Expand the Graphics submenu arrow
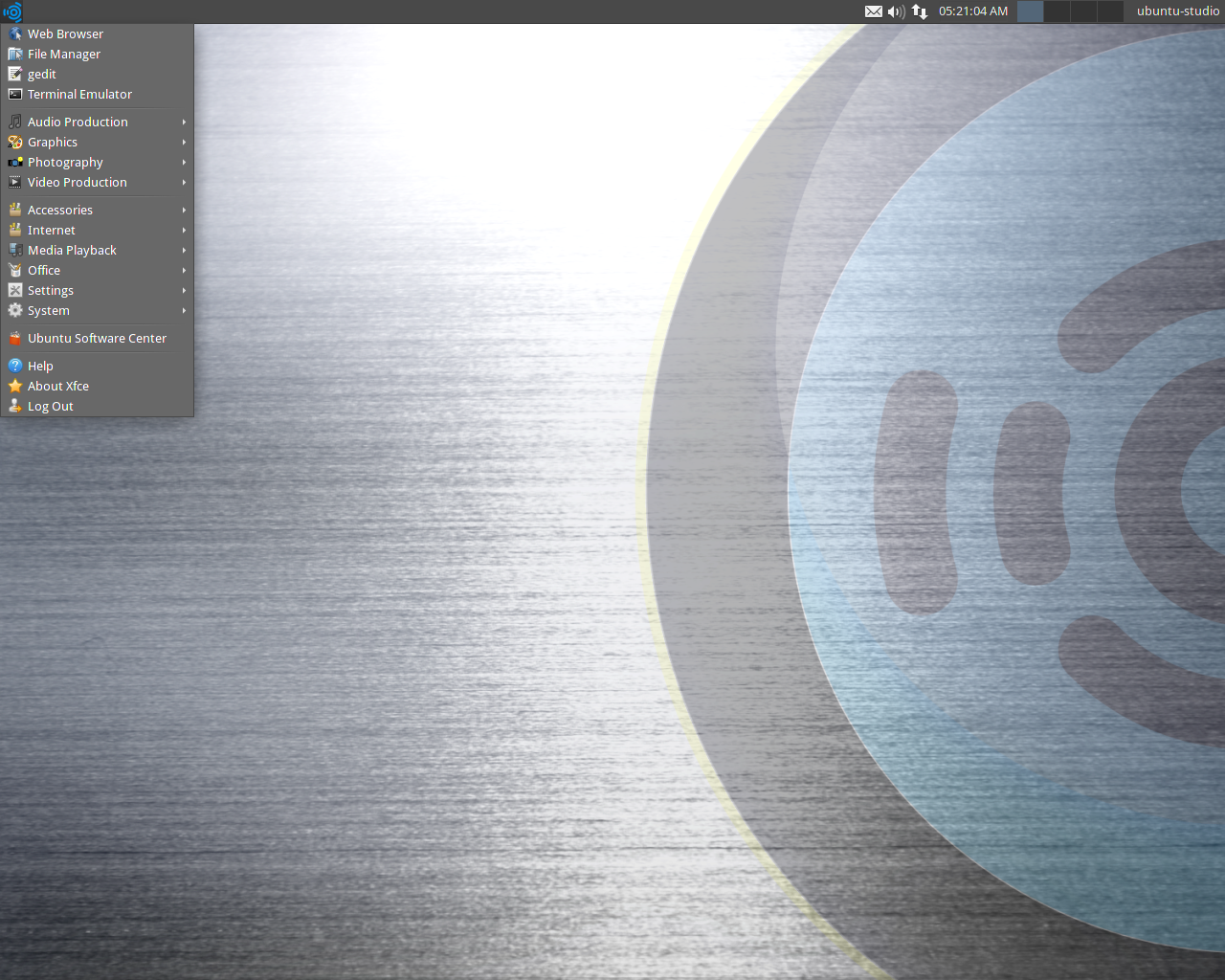1225x980 pixels. [184, 142]
